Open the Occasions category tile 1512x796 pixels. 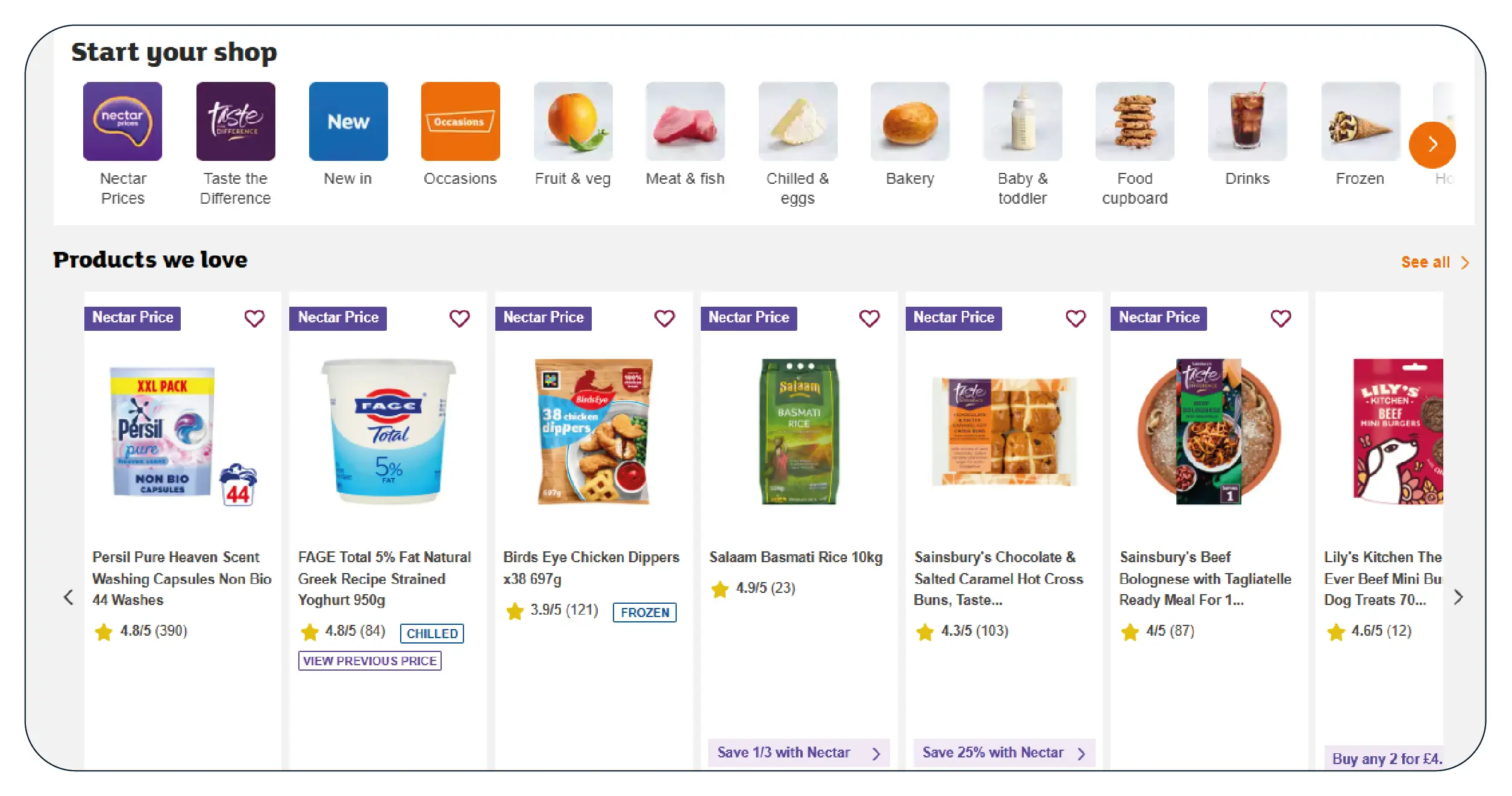click(460, 122)
